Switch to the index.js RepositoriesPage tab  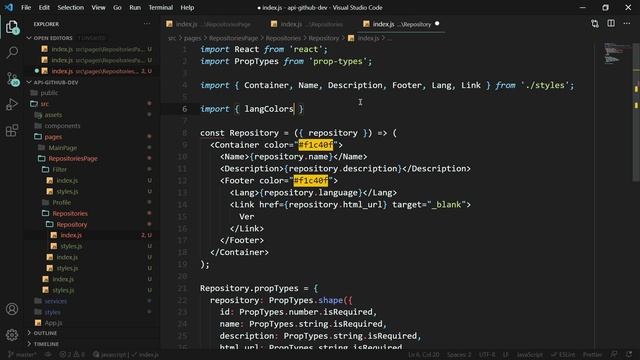click(x=213, y=24)
